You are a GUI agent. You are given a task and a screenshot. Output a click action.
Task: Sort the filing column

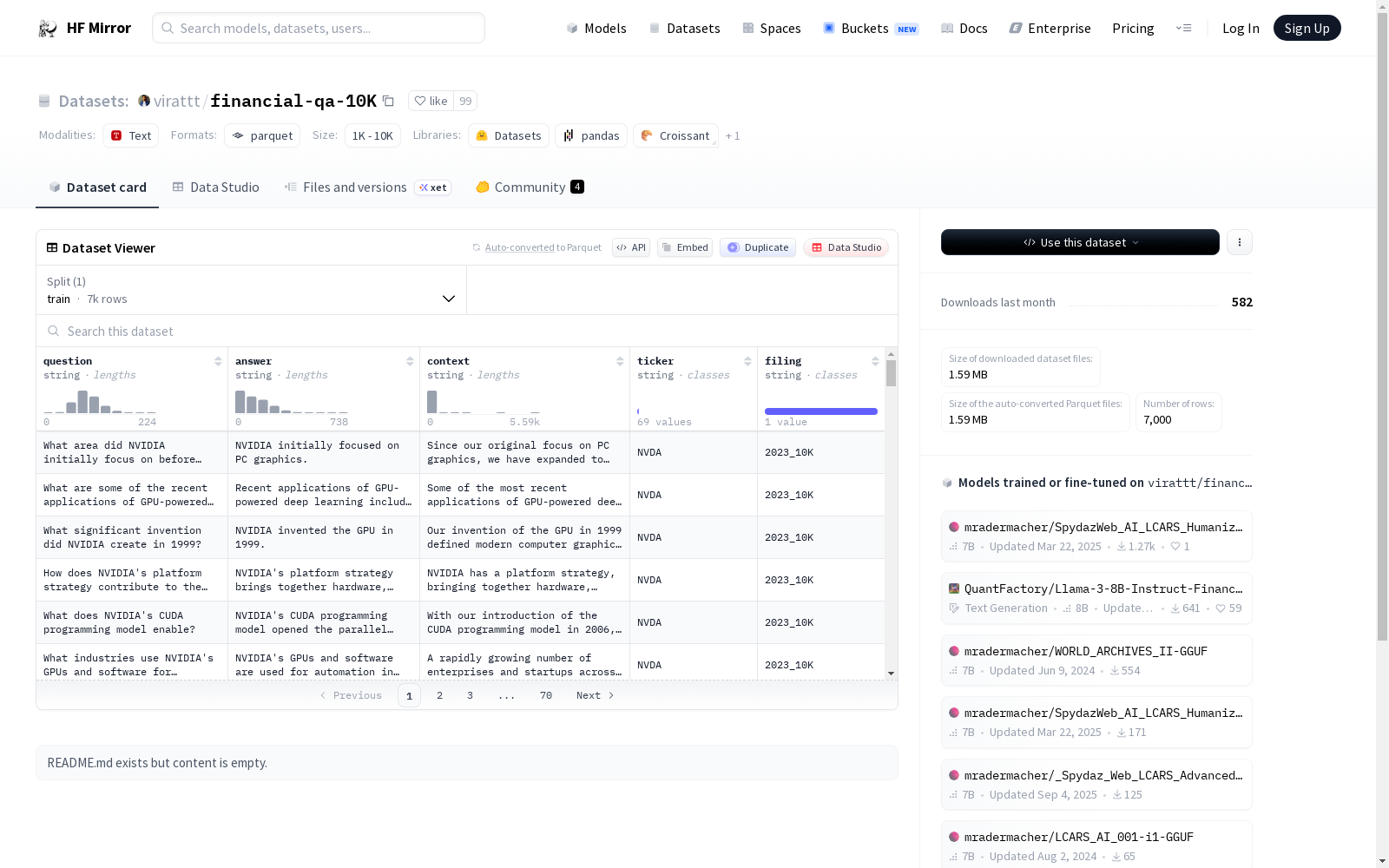875,361
